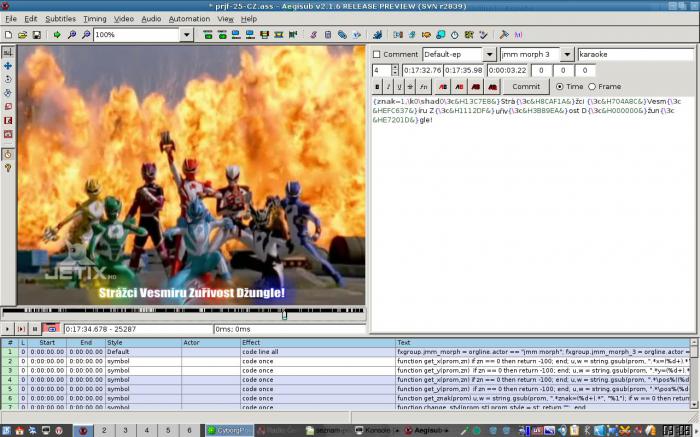
Task: Select the Rotate Z visual tool
Action: [8, 79]
